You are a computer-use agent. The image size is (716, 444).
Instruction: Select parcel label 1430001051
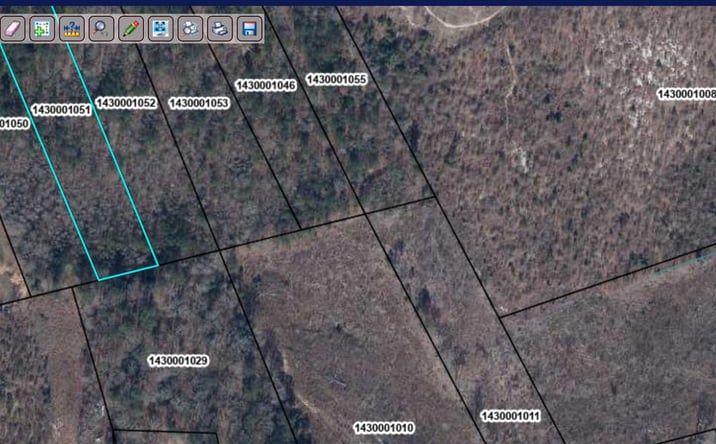(x=61, y=110)
